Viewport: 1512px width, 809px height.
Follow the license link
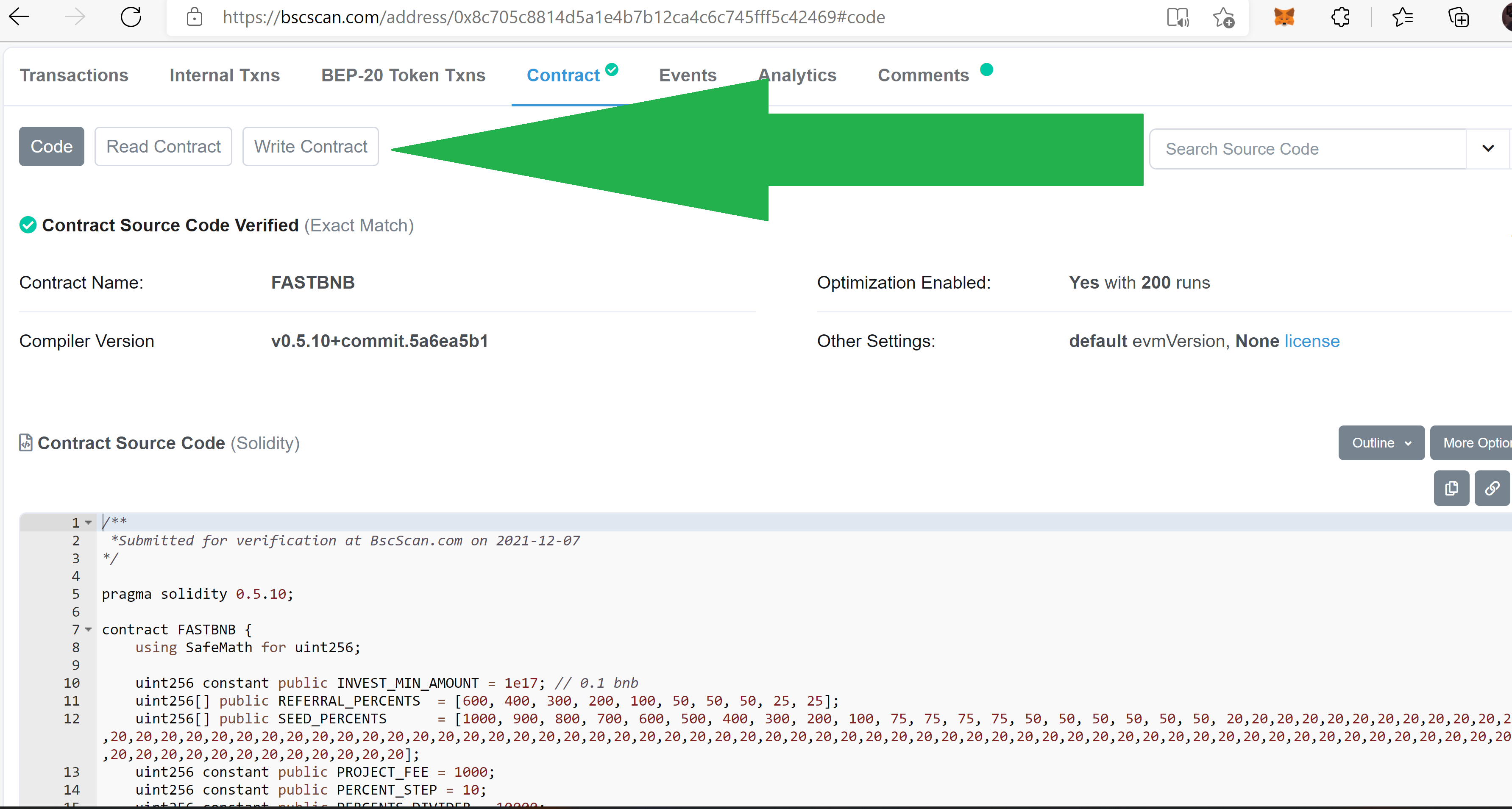(1312, 341)
